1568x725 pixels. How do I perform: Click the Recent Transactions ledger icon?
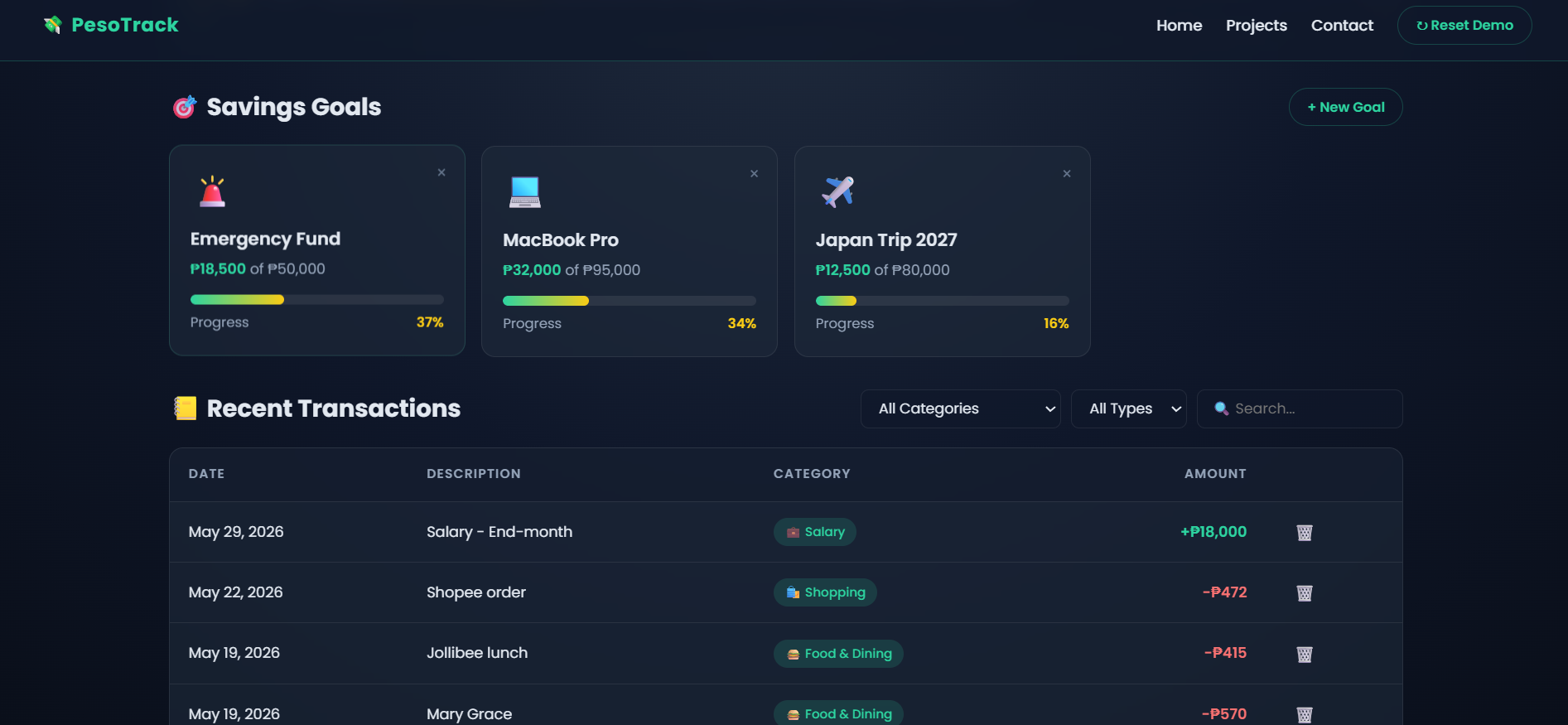click(x=186, y=408)
